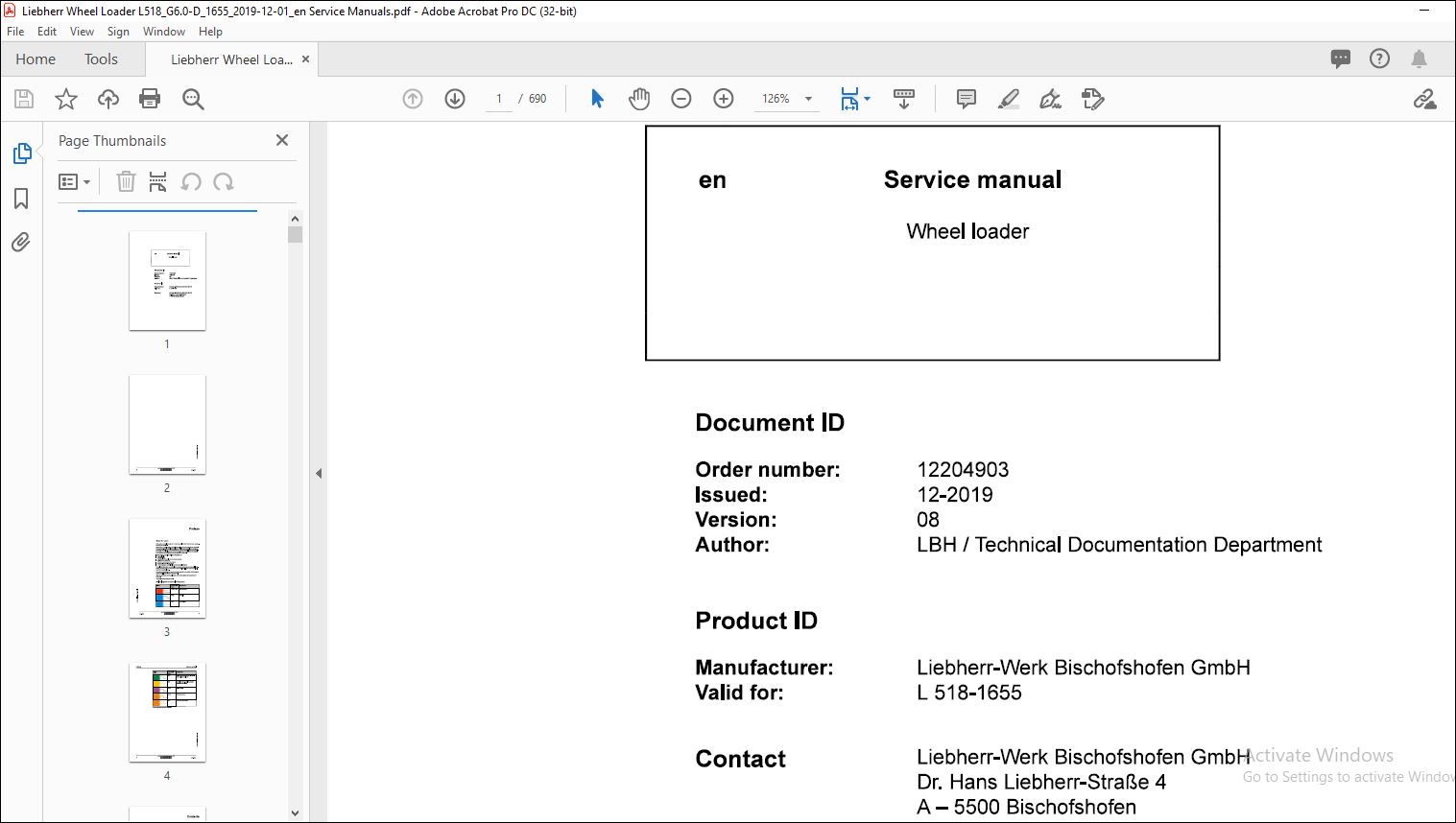1456x823 pixels.
Task: Open the sign document pen tool
Action: (x=1051, y=99)
